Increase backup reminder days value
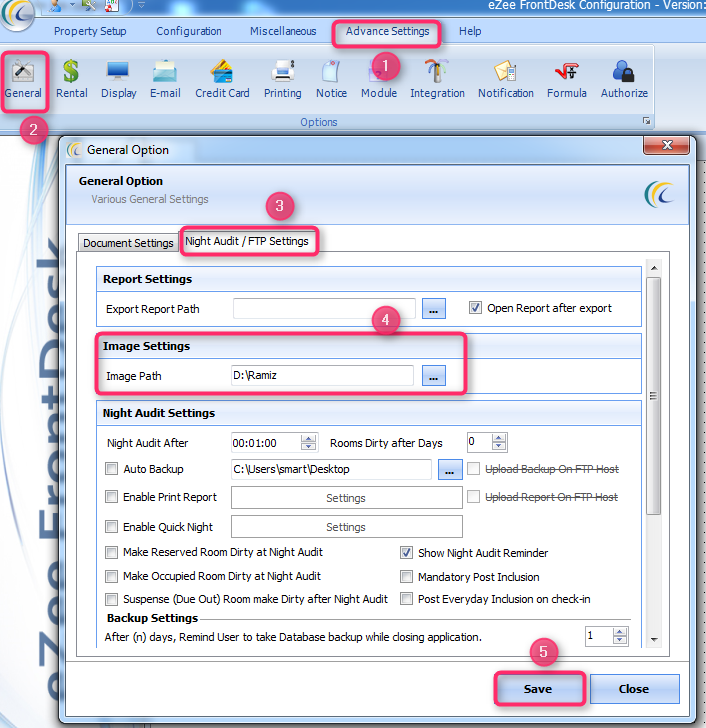Screen dimensions: 706x728 pos(620,632)
